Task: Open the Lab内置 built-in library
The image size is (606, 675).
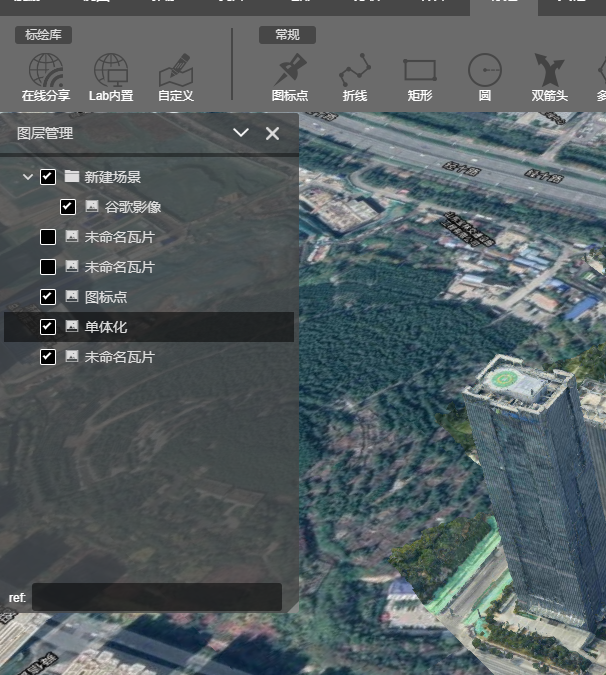Action: 111,77
